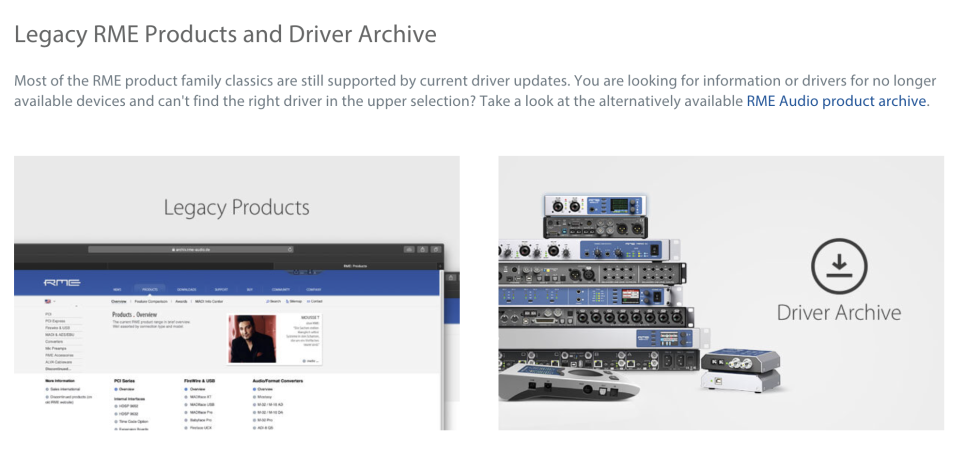Click the Babyface silver desktop interface image
The height and width of the screenshot is (454, 966).
[x=569, y=381]
